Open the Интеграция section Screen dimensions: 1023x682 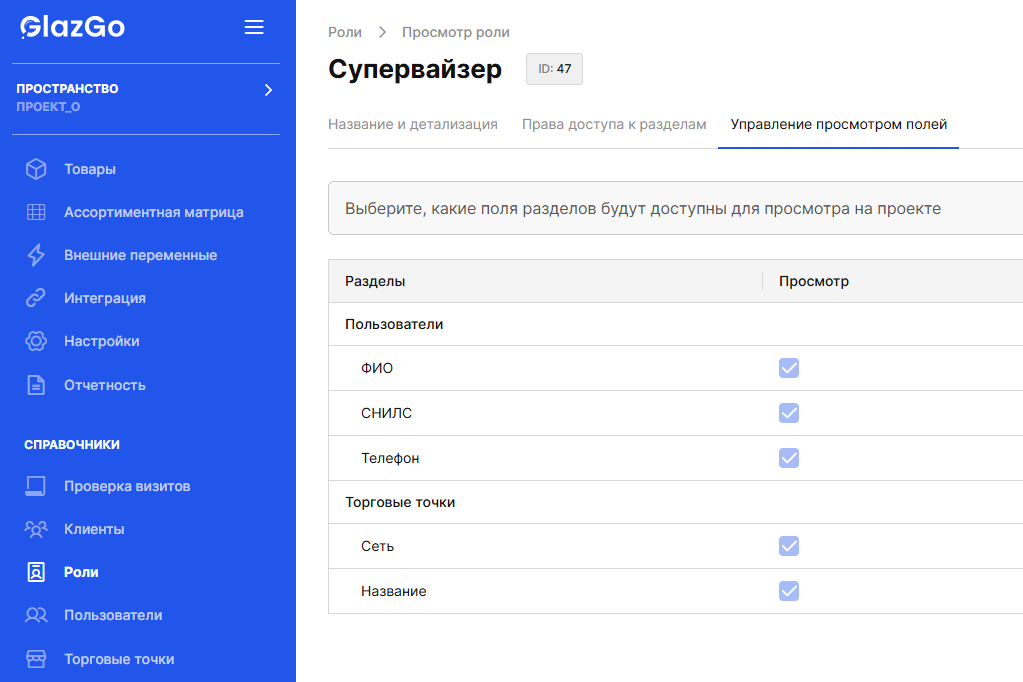tap(105, 298)
